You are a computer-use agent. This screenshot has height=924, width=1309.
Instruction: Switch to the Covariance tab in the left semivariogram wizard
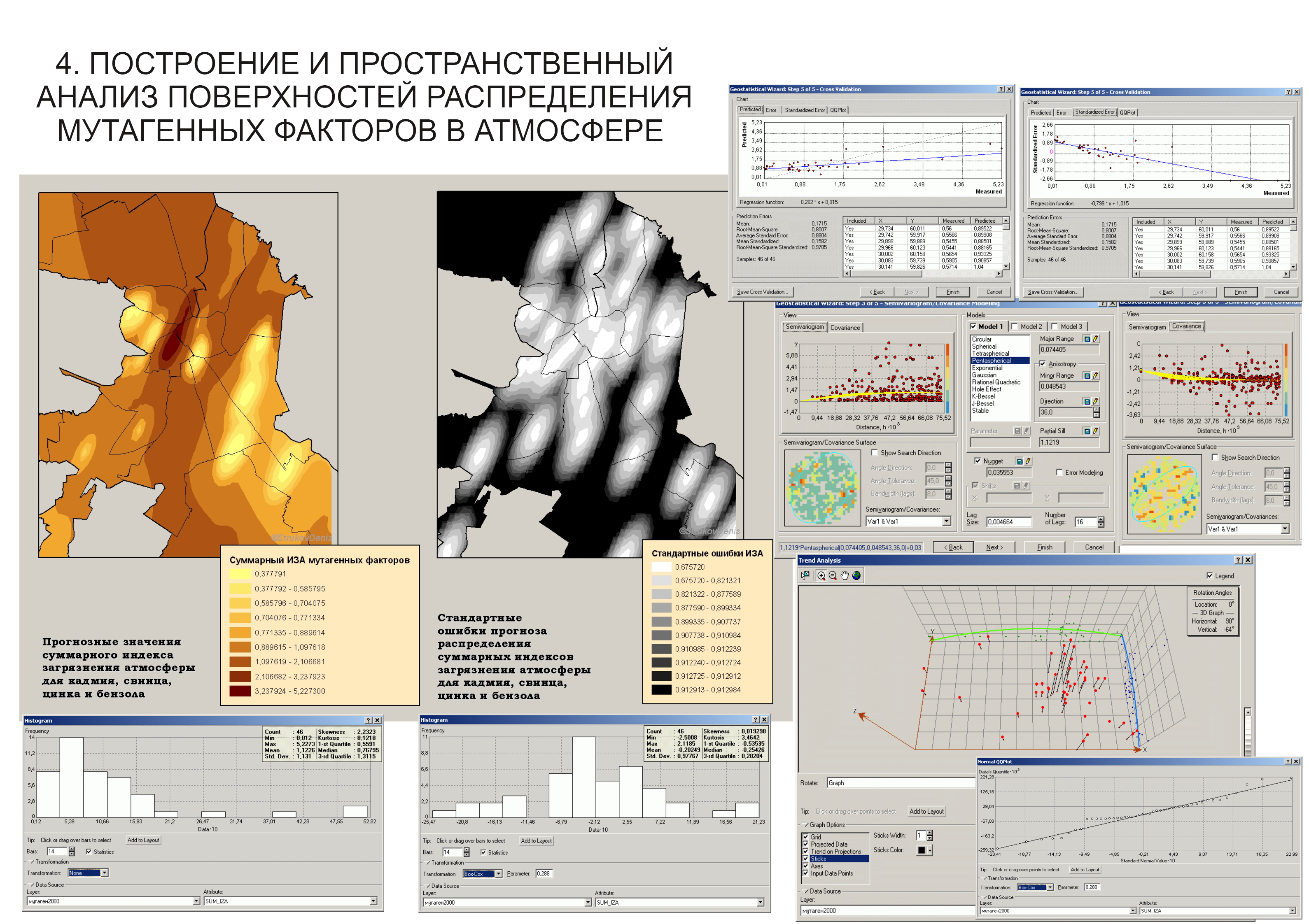[845, 328]
